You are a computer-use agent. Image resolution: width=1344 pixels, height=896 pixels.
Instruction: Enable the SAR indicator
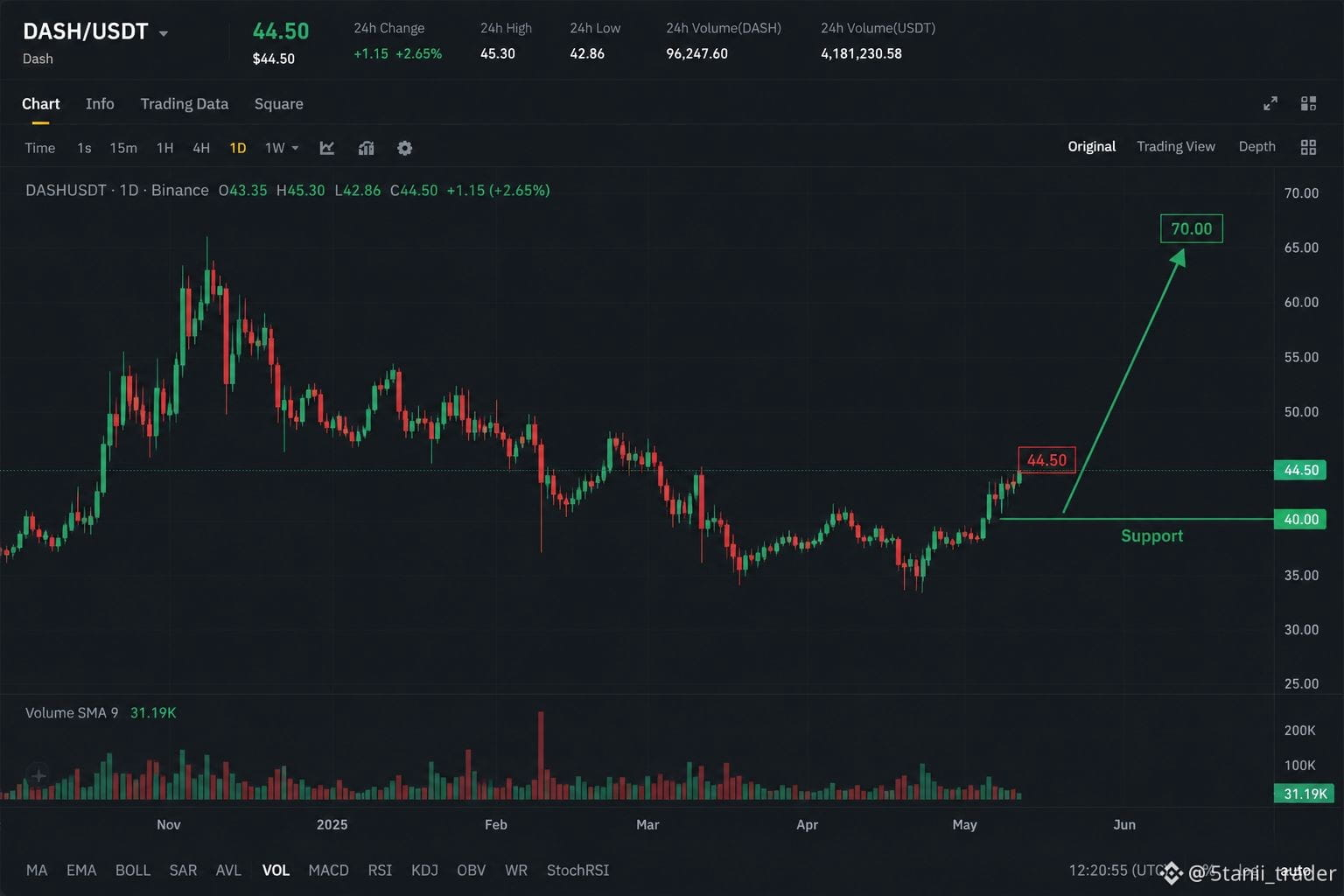[183, 870]
